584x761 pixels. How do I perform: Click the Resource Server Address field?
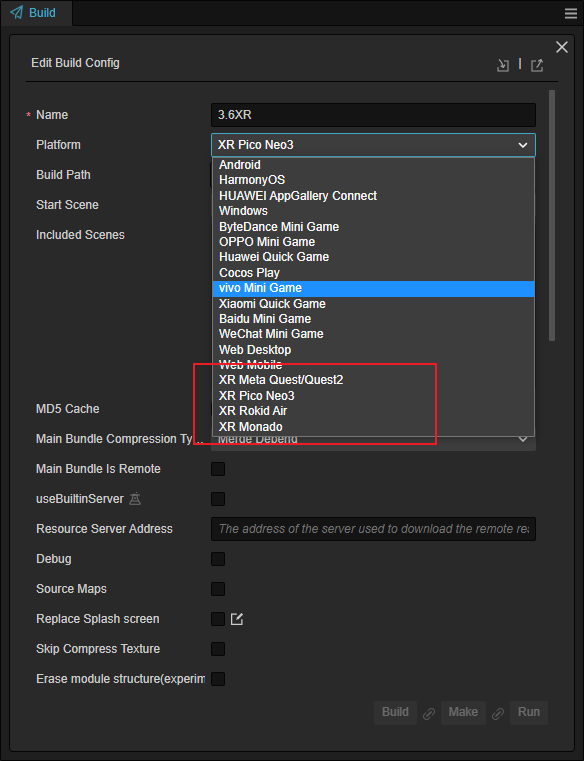coord(373,529)
